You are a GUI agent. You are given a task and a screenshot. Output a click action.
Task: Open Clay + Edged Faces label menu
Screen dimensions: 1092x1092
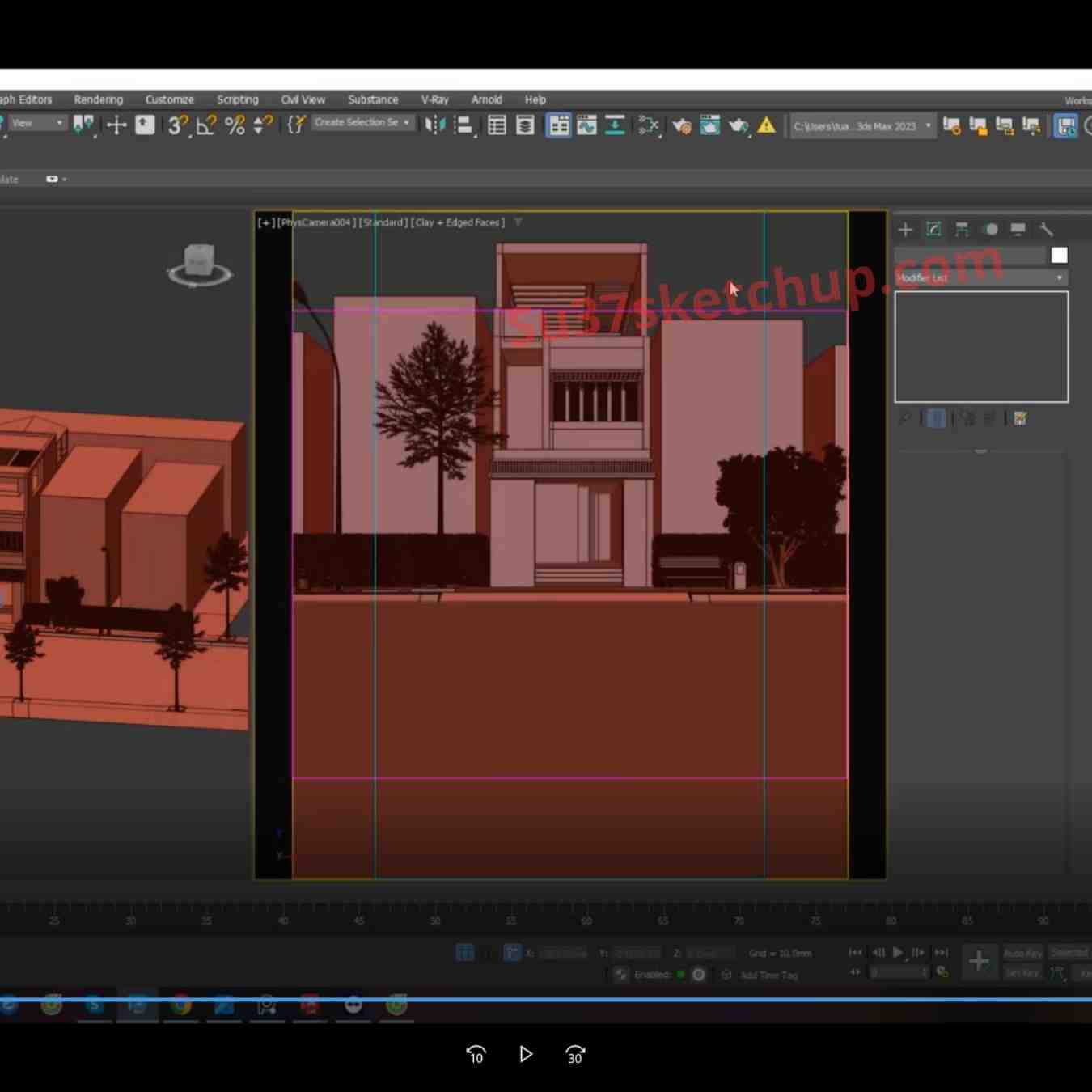click(457, 222)
